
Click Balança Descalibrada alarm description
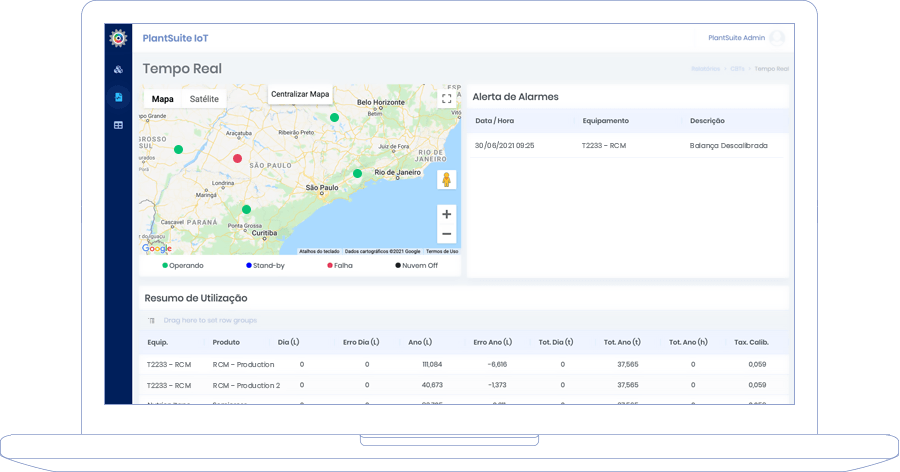pyautogui.click(x=728, y=146)
